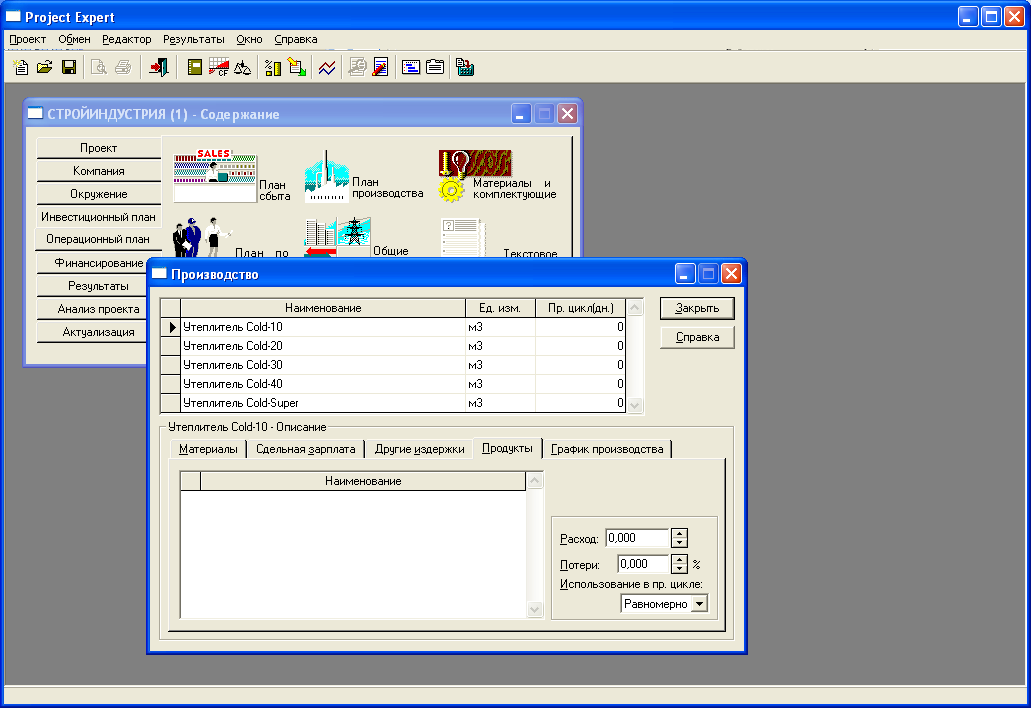This screenshot has width=1031, height=708.
Task: Open the План по персоналу people icon
Action: click(202, 237)
